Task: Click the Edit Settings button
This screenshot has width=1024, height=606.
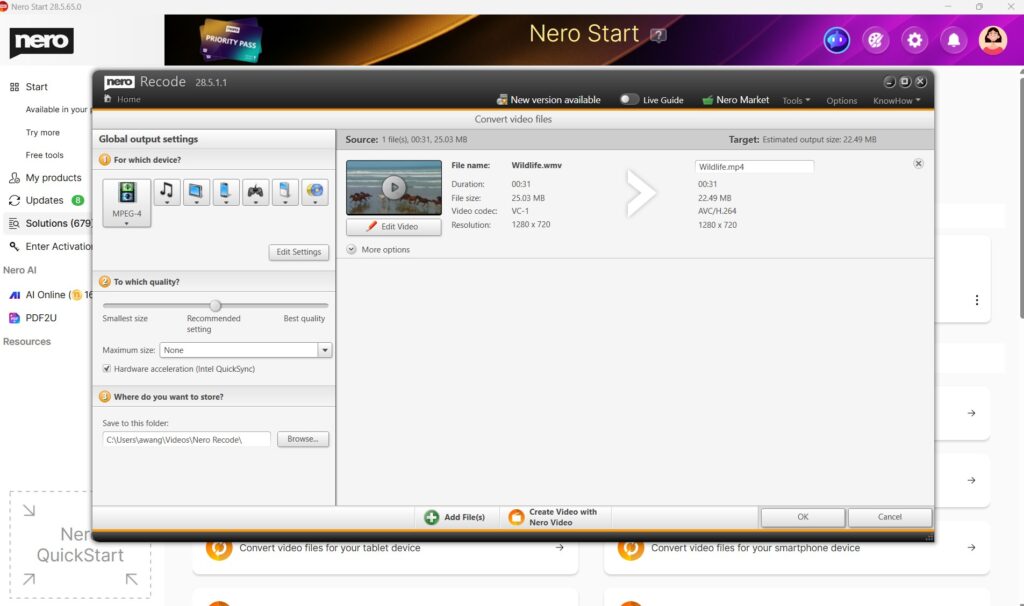Action: coord(299,252)
